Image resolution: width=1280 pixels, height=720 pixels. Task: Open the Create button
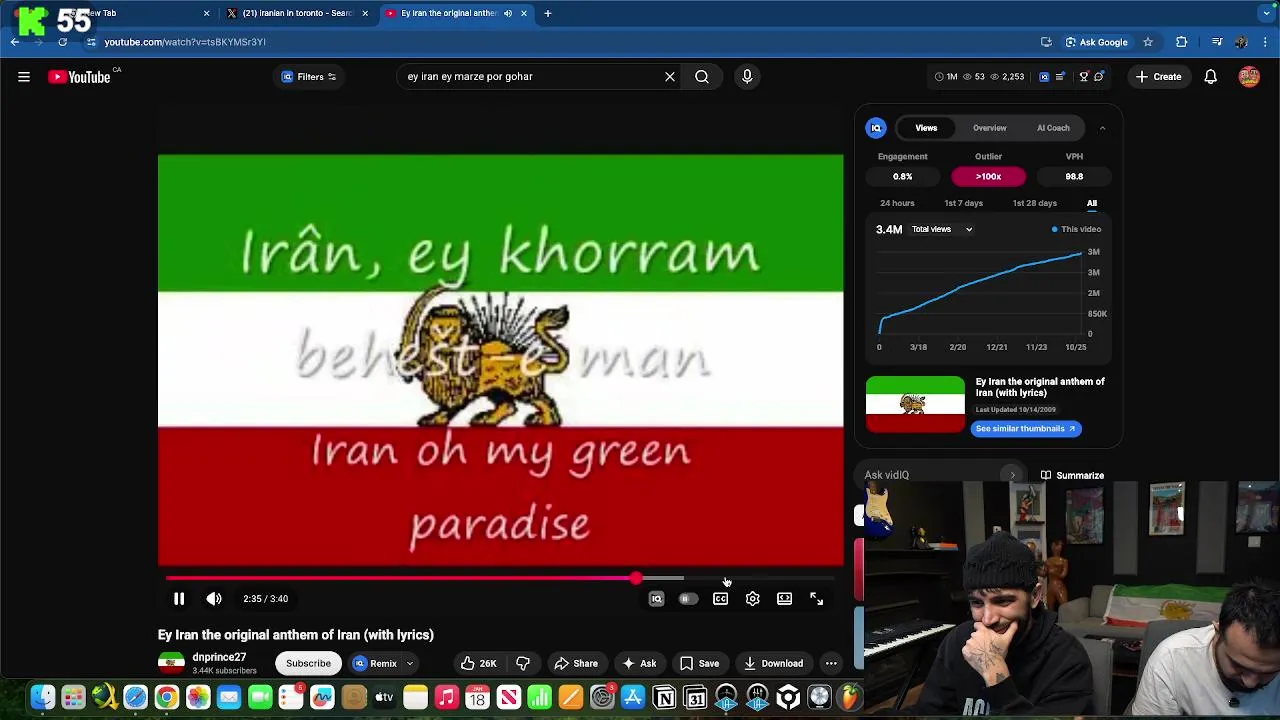click(1158, 76)
